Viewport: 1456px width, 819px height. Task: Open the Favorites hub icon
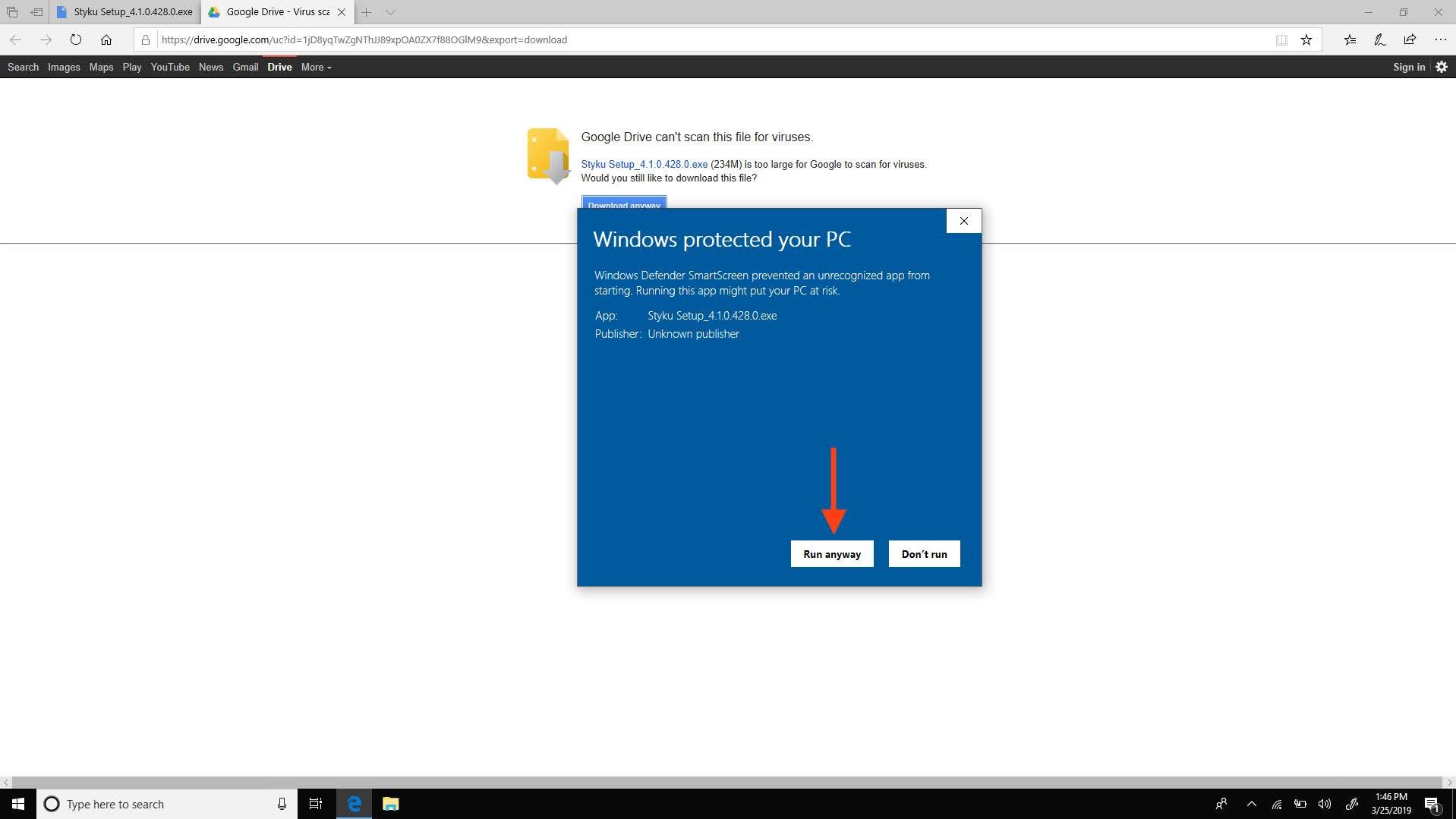coord(1350,39)
